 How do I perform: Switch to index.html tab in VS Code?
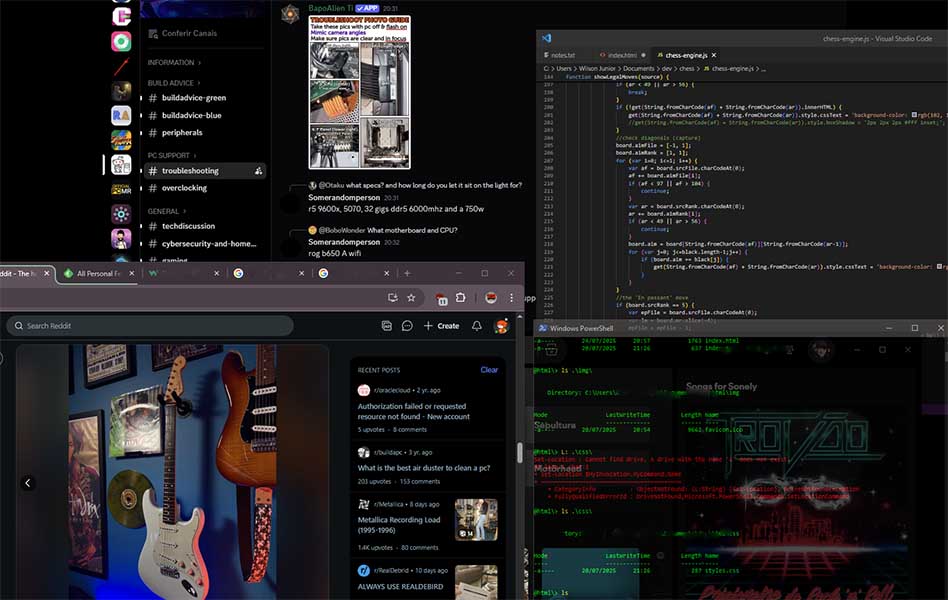622,55
